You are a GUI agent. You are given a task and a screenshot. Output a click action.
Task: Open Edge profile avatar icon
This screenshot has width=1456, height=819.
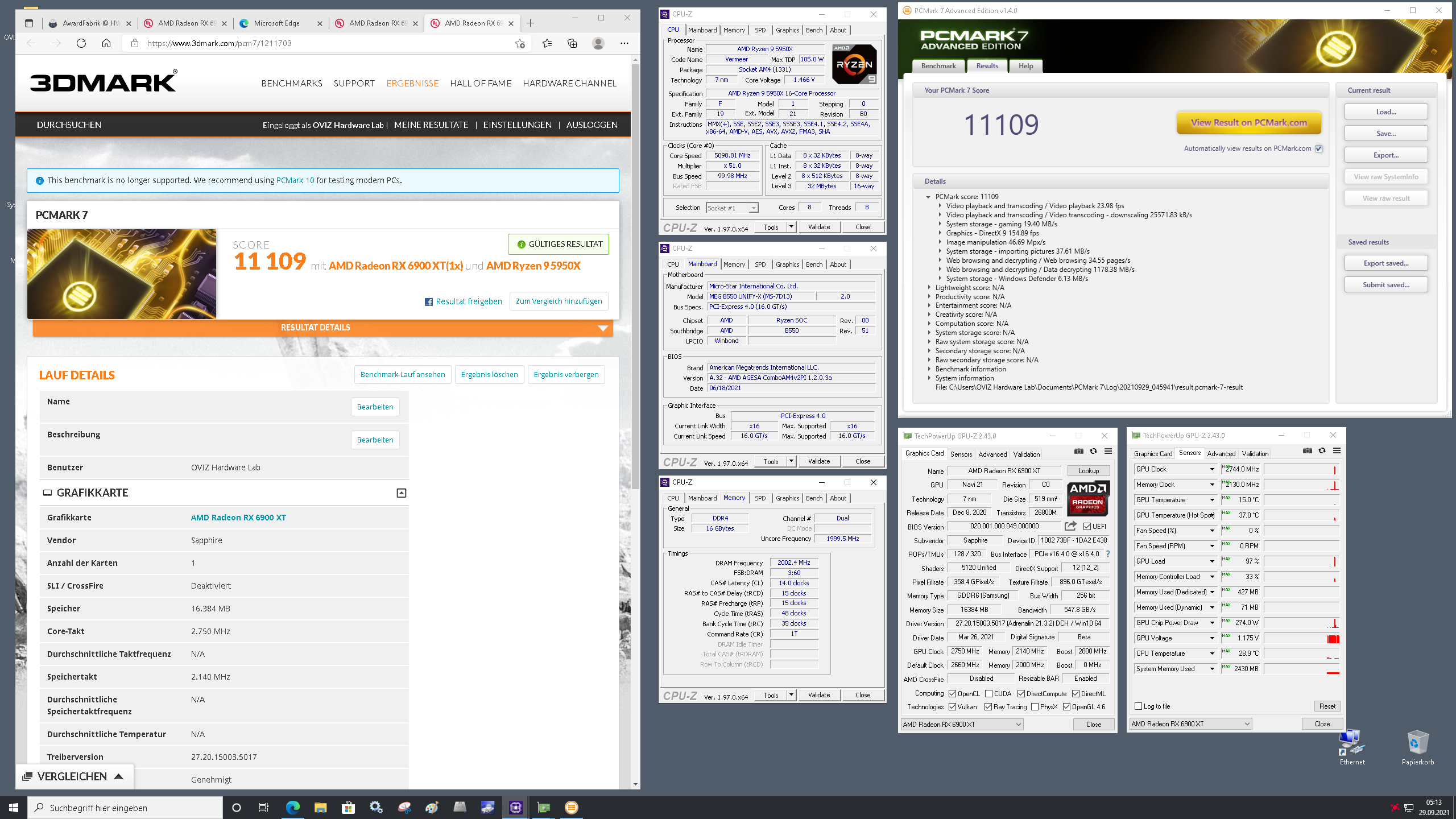[x=598, y=43]
